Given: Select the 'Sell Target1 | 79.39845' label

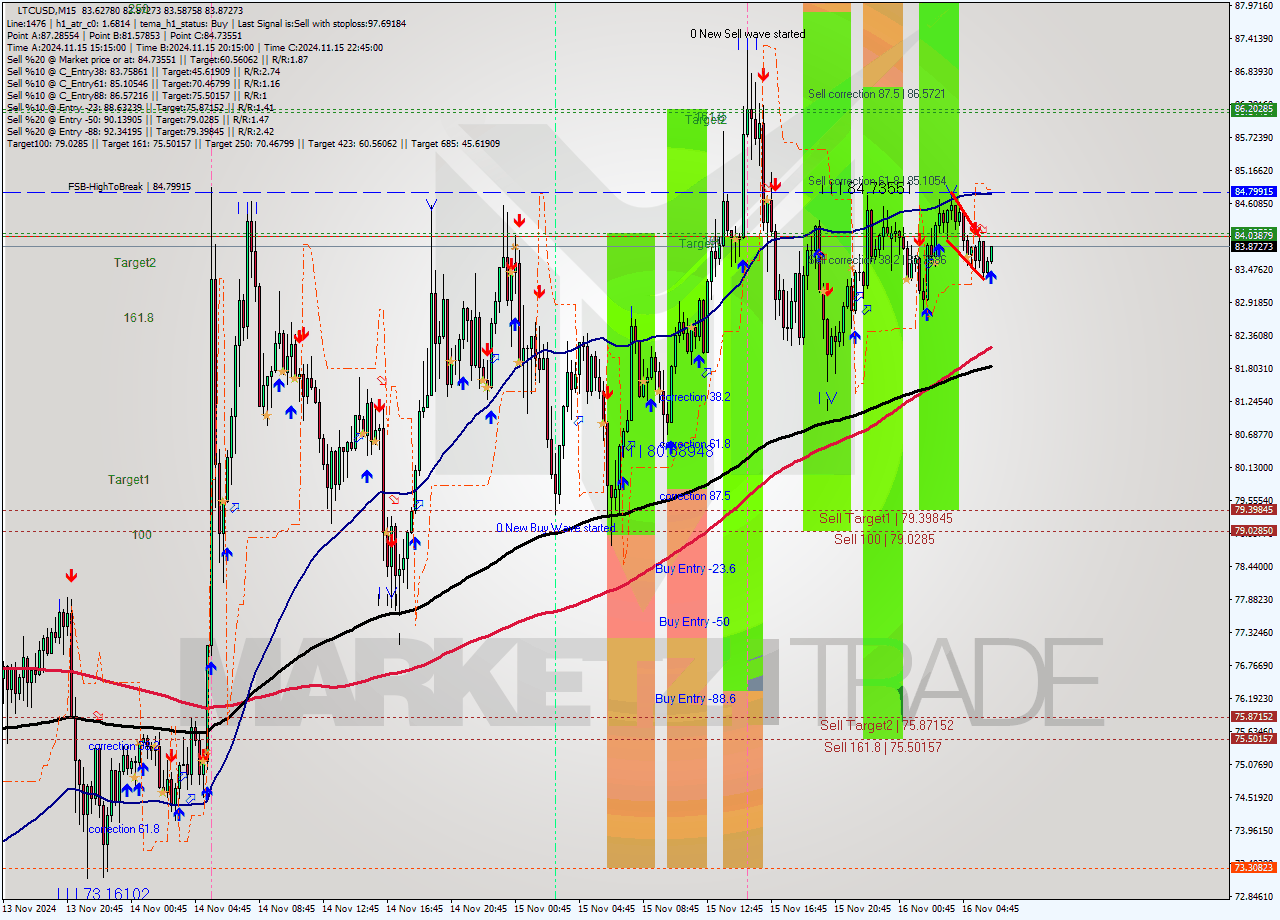Looking at the screenshot, I should (x=885, y=518).
